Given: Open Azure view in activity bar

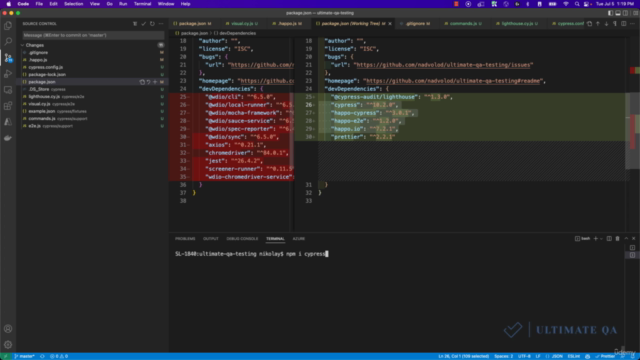Looking at the screenshot, I should [8, 122].
